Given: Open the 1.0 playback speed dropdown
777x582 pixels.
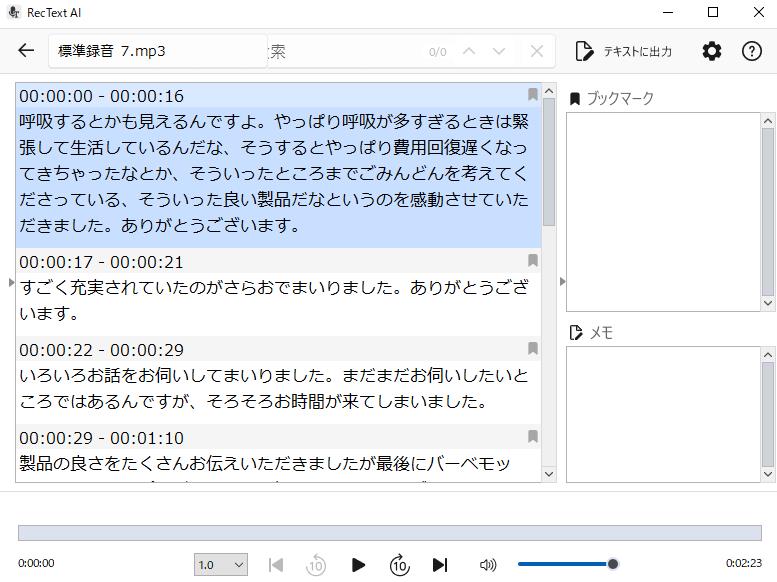Looking at the screenshot, I should [x=221, y=565].
